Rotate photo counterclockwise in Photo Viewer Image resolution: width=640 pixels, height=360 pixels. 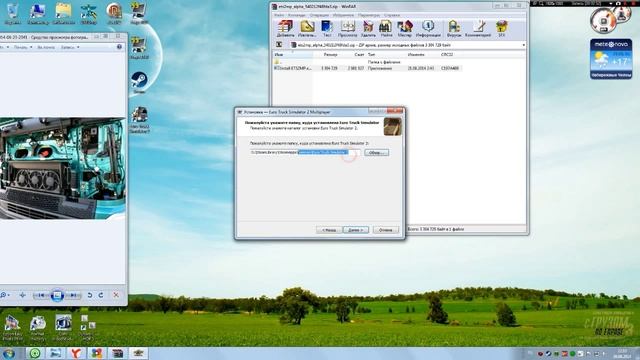point(90,295)
